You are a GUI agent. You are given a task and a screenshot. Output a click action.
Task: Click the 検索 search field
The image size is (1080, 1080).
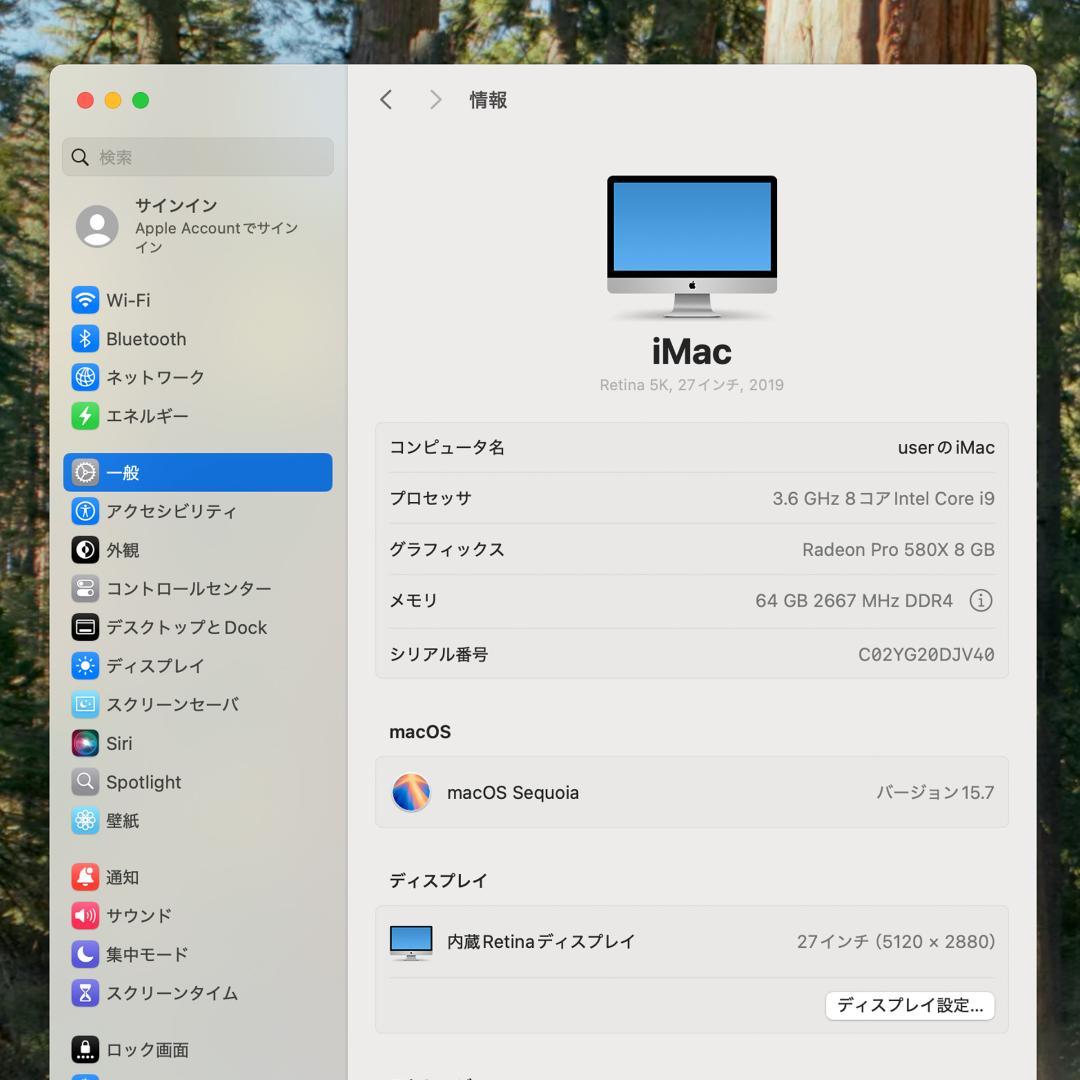197,157
